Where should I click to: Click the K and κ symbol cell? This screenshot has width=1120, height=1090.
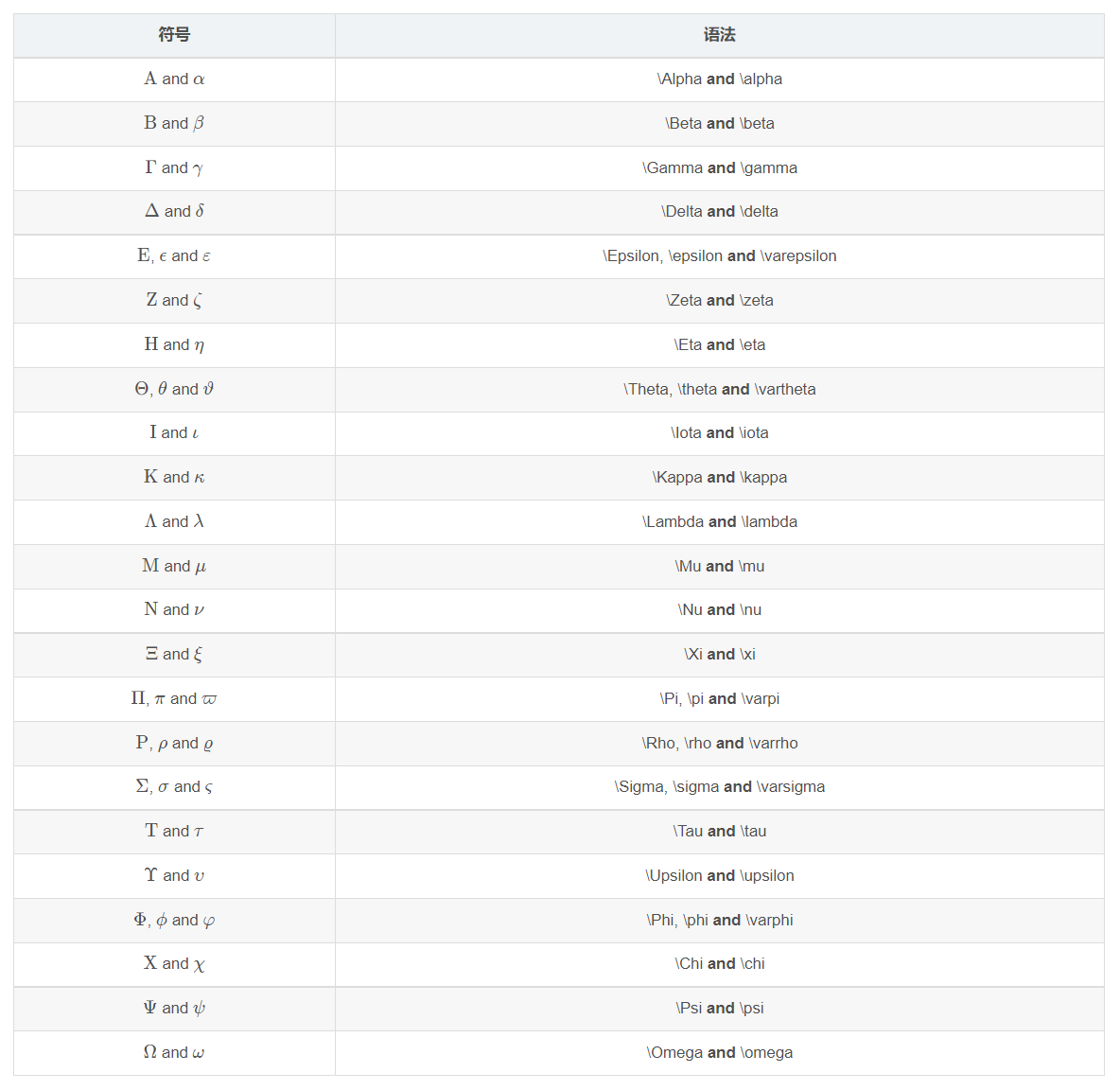click(174, 477)
